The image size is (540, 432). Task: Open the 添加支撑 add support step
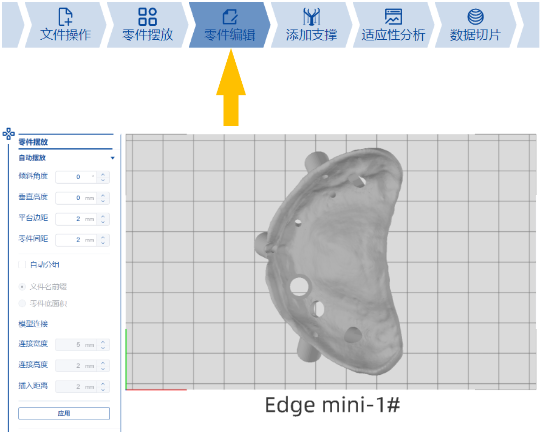coord(311,25)
